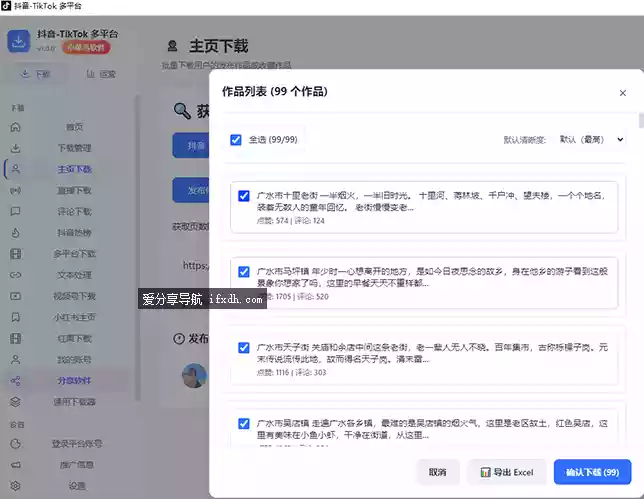This screenshot has height=499, width=644.
Task: Click the 点赞: 1116 | 评论: 303 stats text
Action: [x=292, y=373]
